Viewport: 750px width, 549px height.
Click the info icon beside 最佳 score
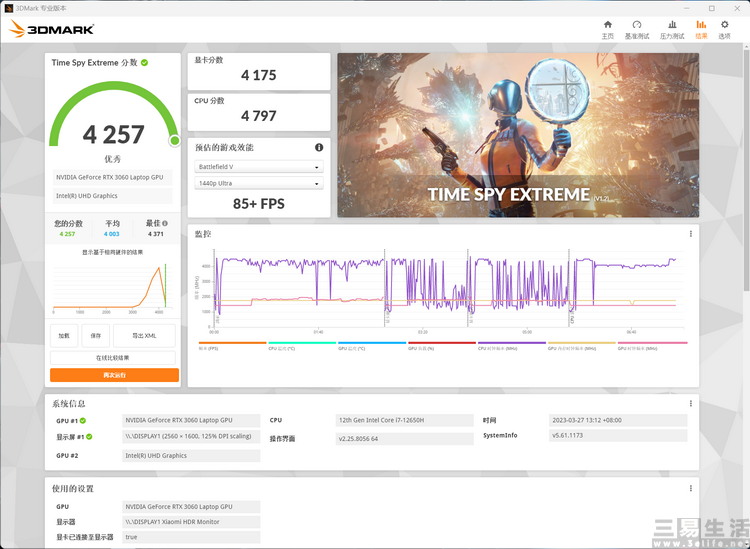pos(165,223)
